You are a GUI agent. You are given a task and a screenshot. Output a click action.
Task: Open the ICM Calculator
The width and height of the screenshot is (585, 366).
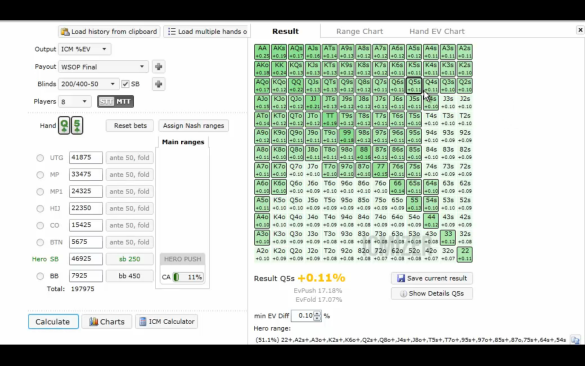coord(167,322)
